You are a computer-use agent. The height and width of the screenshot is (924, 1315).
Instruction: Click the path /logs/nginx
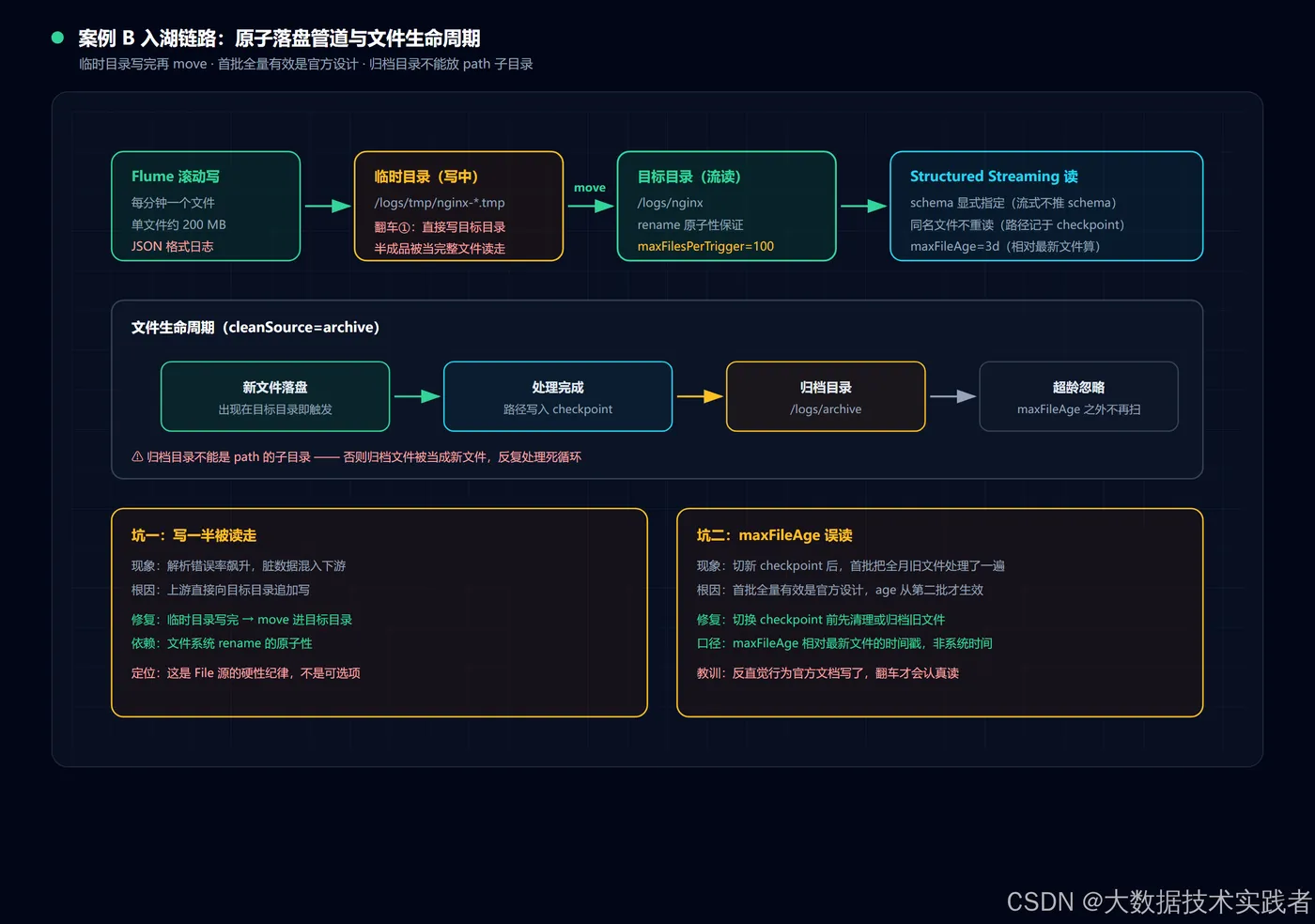click(x=671, y=203)
